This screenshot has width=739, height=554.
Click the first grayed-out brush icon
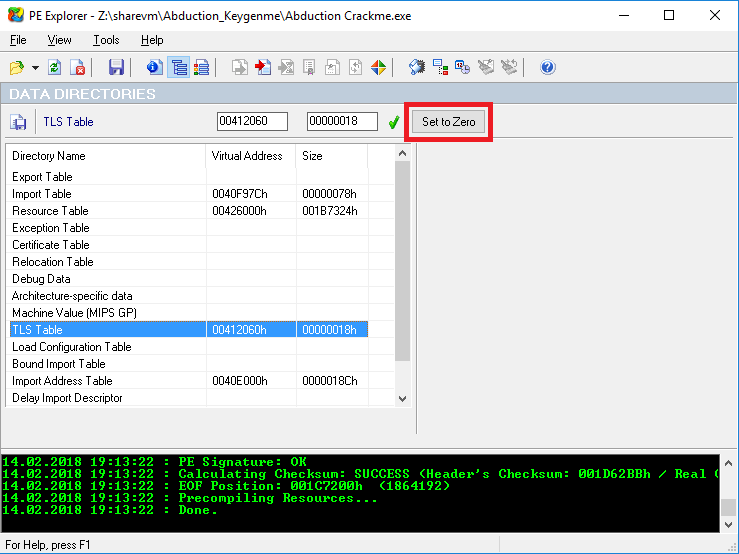486,67
